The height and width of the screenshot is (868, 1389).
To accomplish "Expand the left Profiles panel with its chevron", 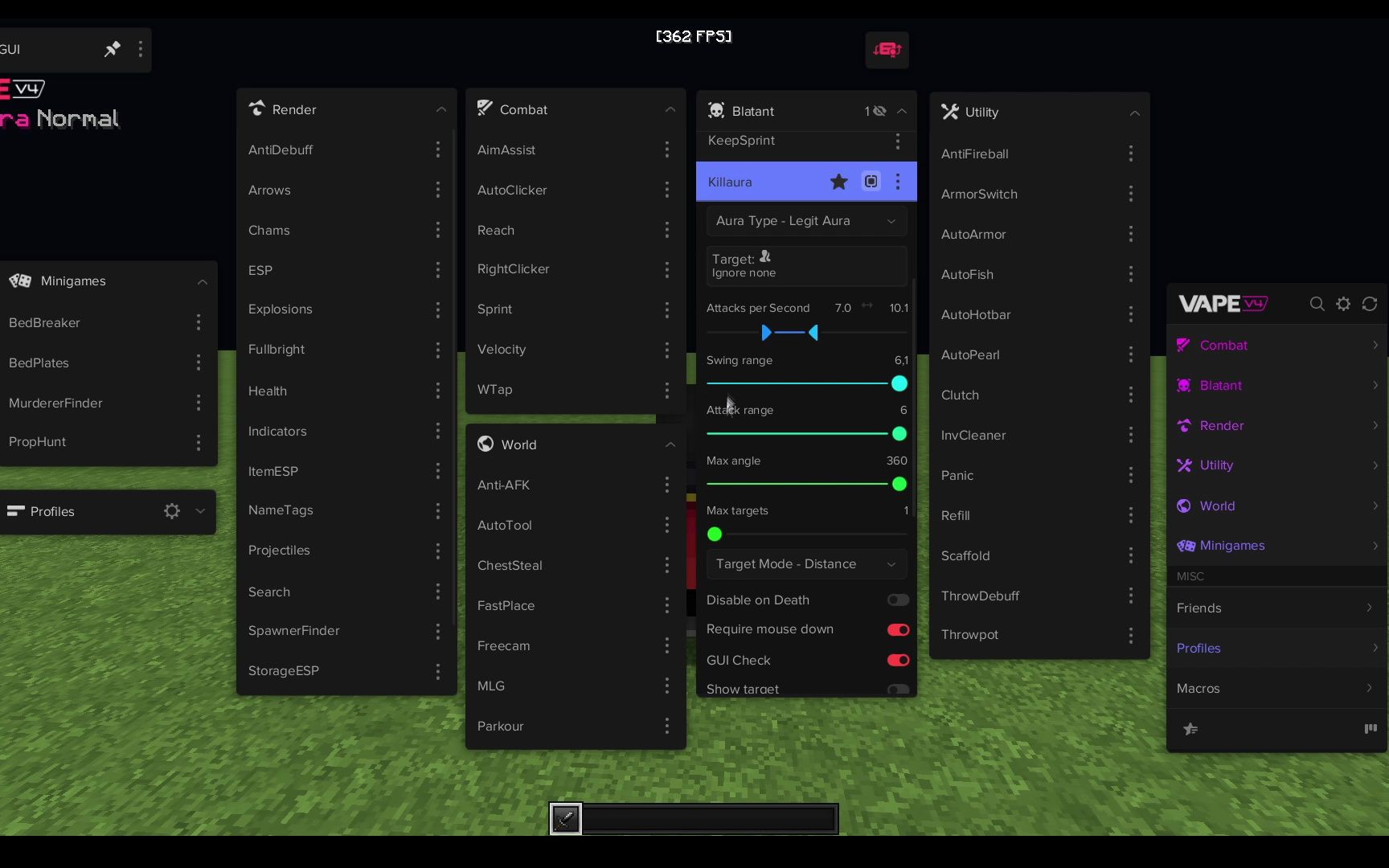I will coord(200,511).
